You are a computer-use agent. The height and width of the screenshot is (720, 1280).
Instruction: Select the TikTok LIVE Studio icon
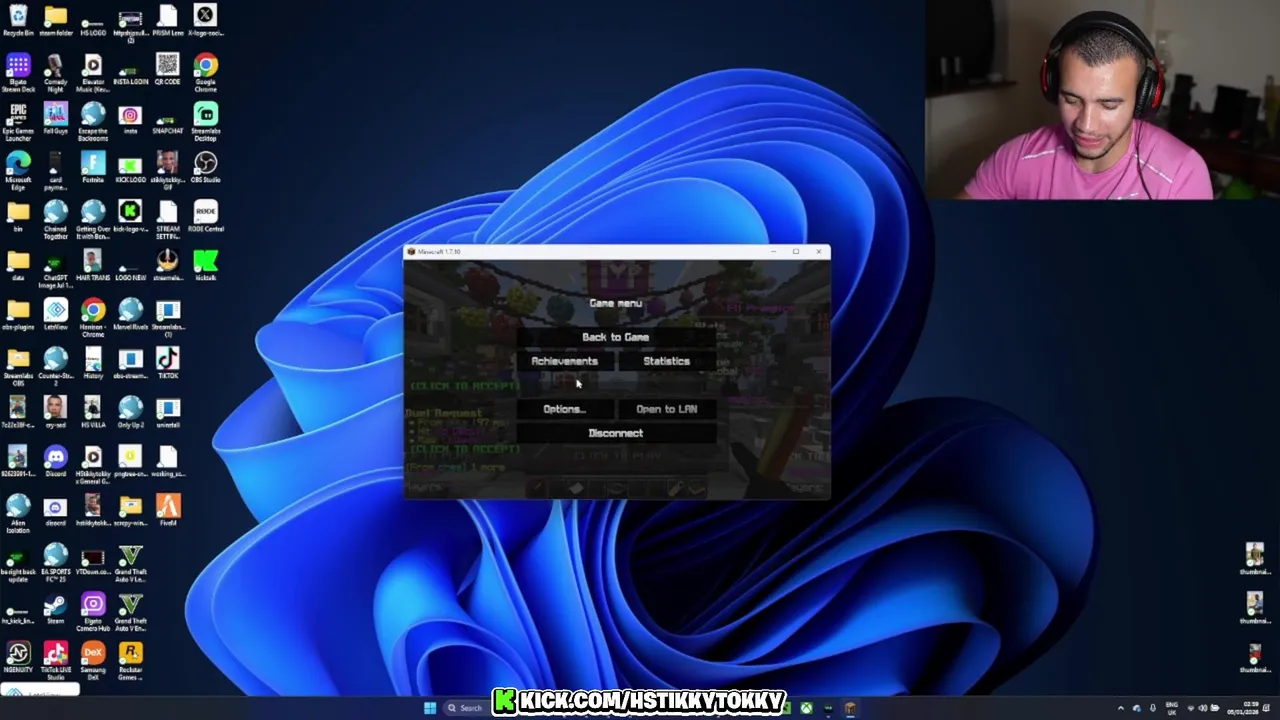[x=55, y=660]
